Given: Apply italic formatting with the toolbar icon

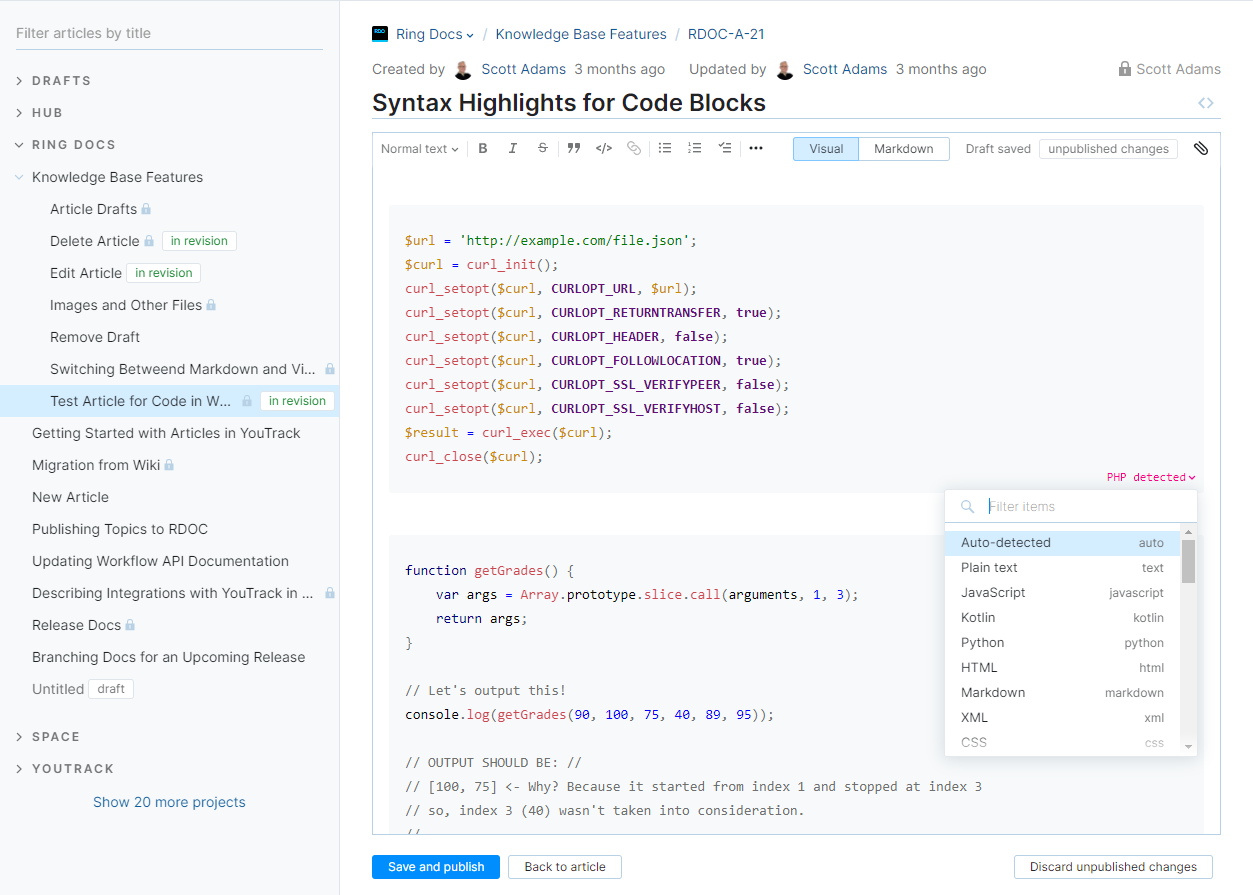Looking at the screenshot, I should (x=513, y=148).
